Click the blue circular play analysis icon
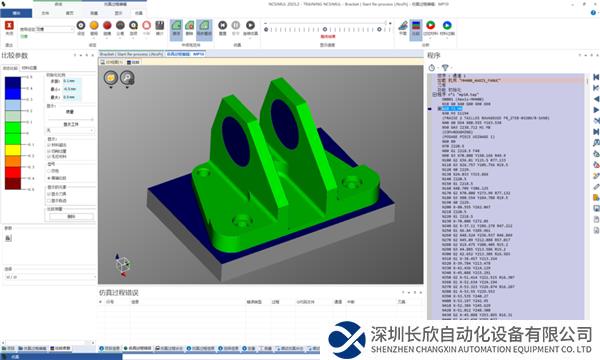600x360 pixels. [x=447, y=25]
